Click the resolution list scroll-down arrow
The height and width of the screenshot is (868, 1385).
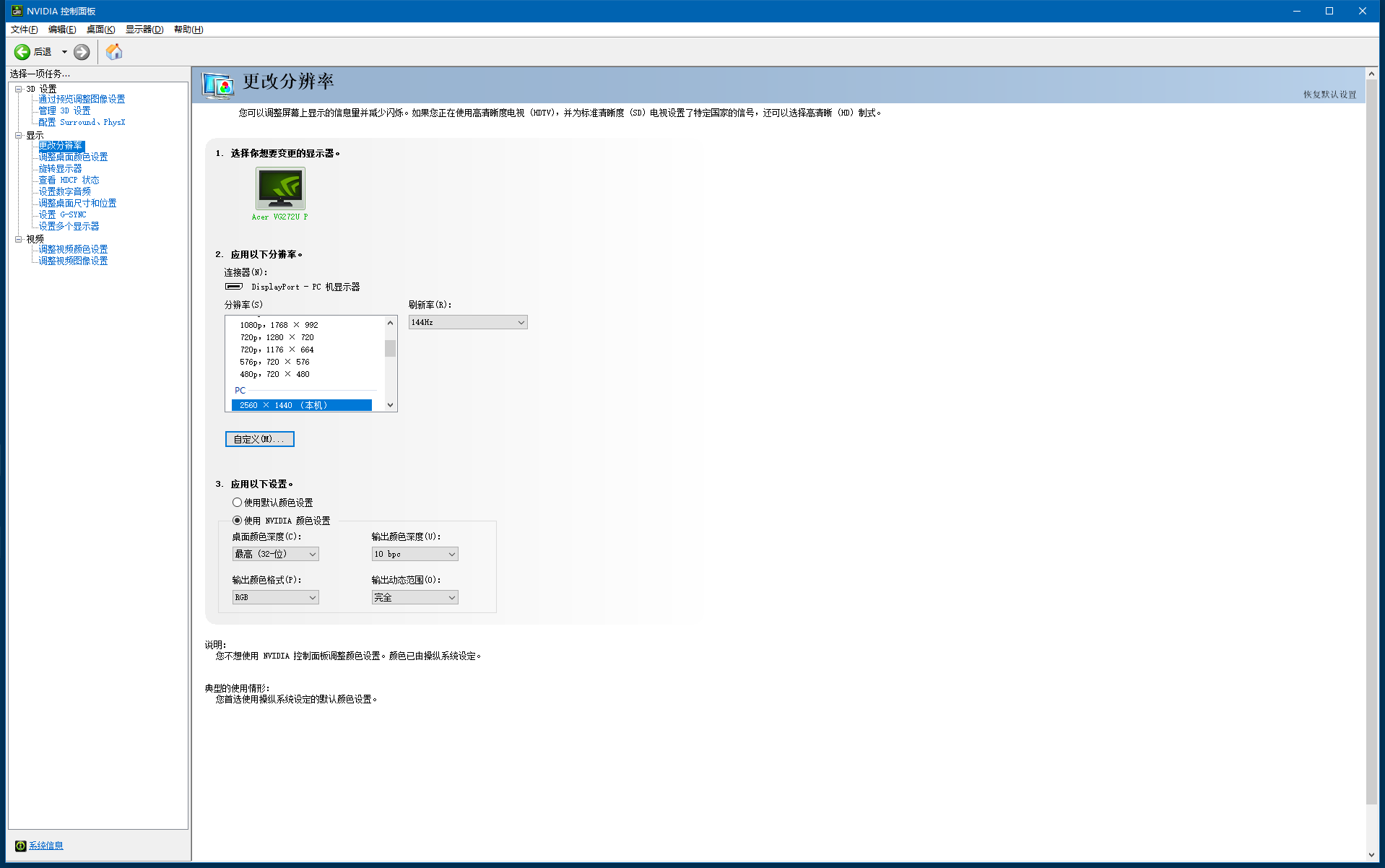[x=391, y=405]
